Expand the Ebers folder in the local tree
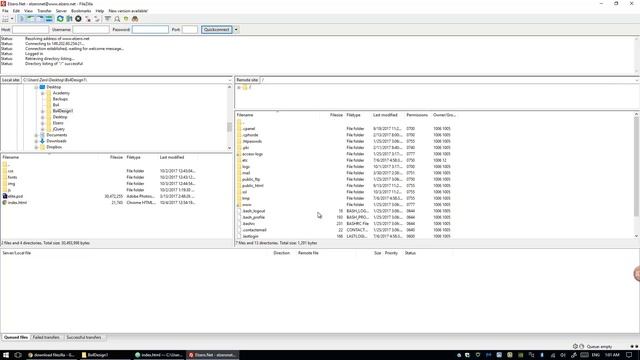 [x=42, y=123]
